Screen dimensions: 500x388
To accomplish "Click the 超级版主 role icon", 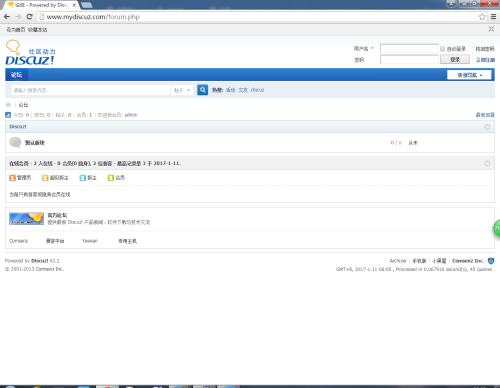I will tap(45, 178).
